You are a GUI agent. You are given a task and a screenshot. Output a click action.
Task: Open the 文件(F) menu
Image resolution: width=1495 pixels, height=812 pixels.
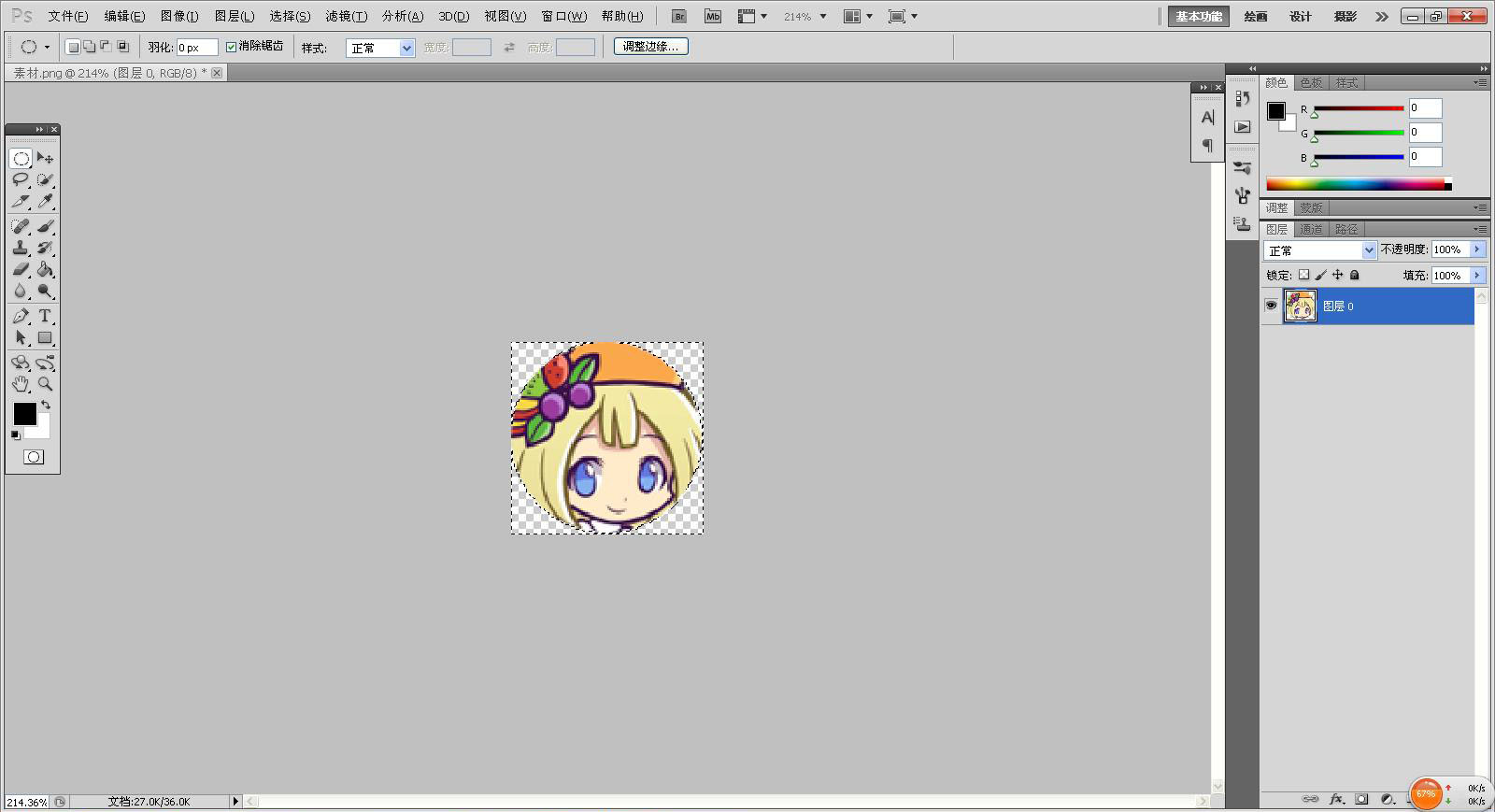pyautogui.click(x=68, y=16)
